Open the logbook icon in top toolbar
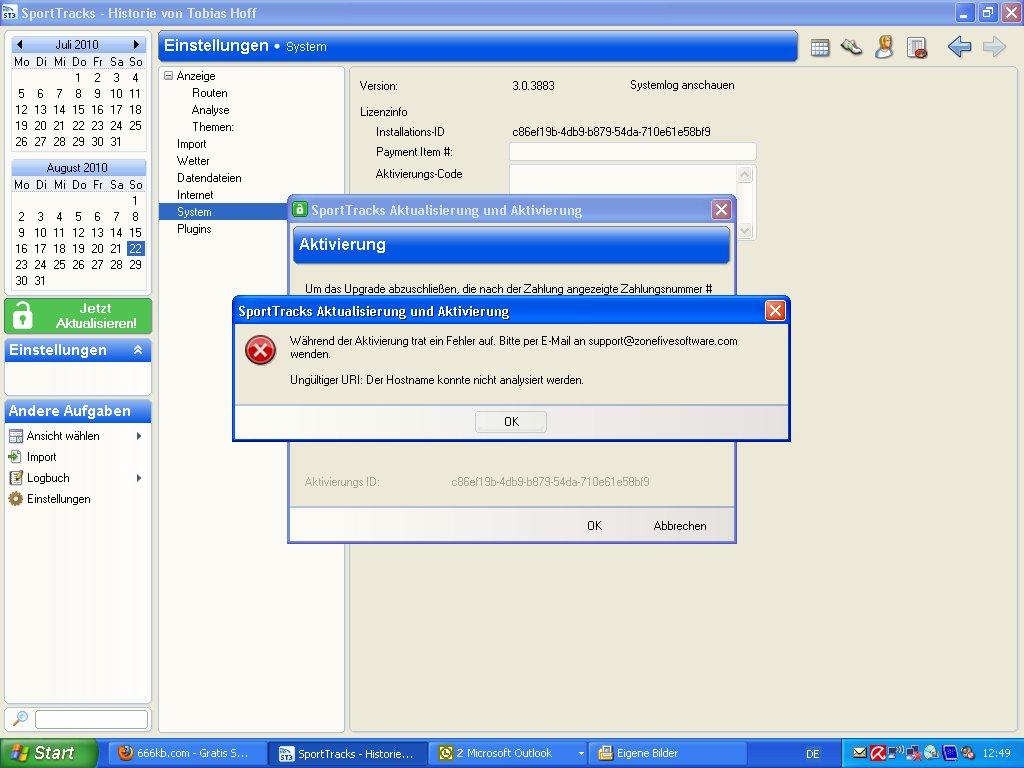This screenshot has height=768, width=1024. click(x=917, y=47)
